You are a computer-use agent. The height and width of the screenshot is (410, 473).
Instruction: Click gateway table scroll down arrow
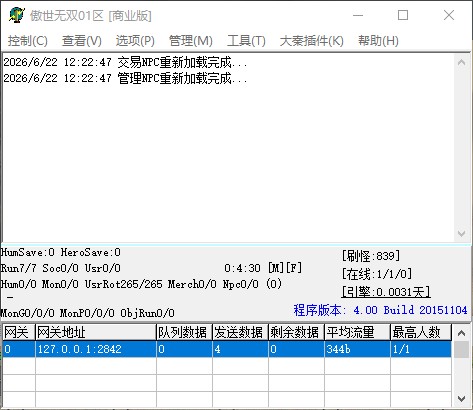pyautogui.click(x=462, y=398)
